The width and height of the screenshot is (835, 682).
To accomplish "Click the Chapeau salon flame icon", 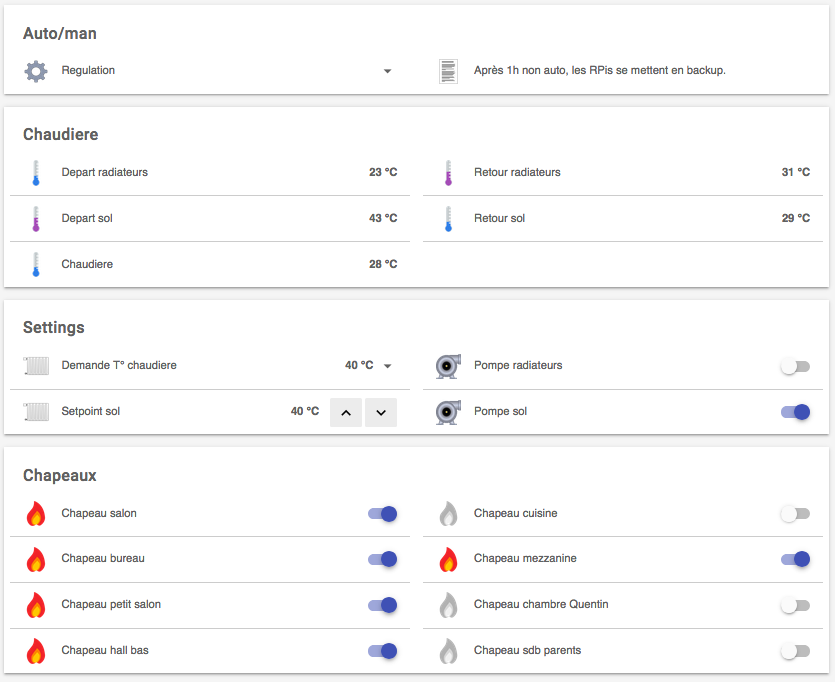I will (36, 514).
